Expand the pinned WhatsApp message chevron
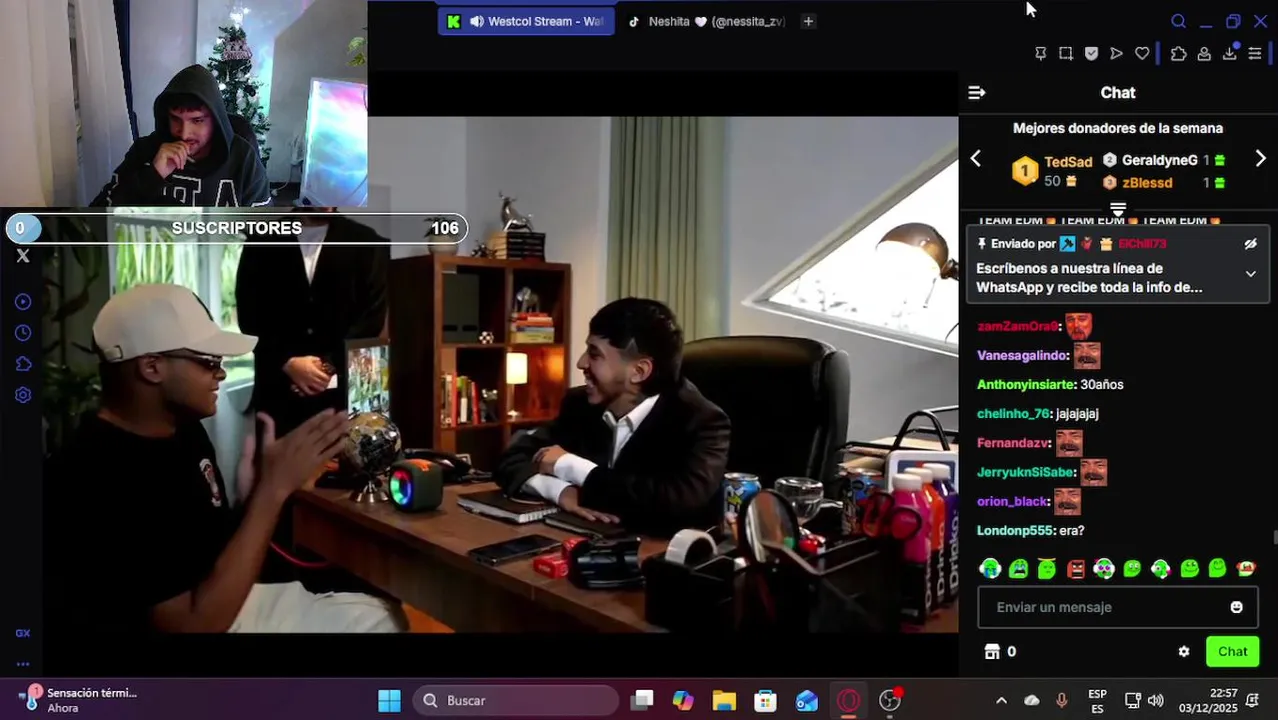This screenshot has width=1278, height=720. pyautogui.click(x=1250, y=274)
